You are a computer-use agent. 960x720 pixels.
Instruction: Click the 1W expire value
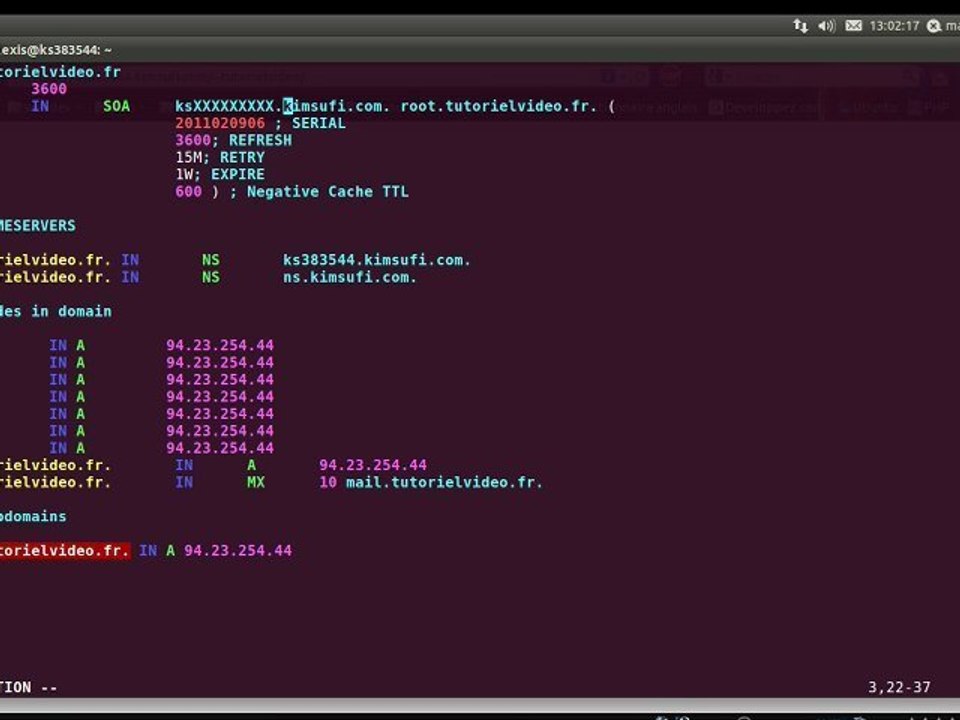(184, 174)
